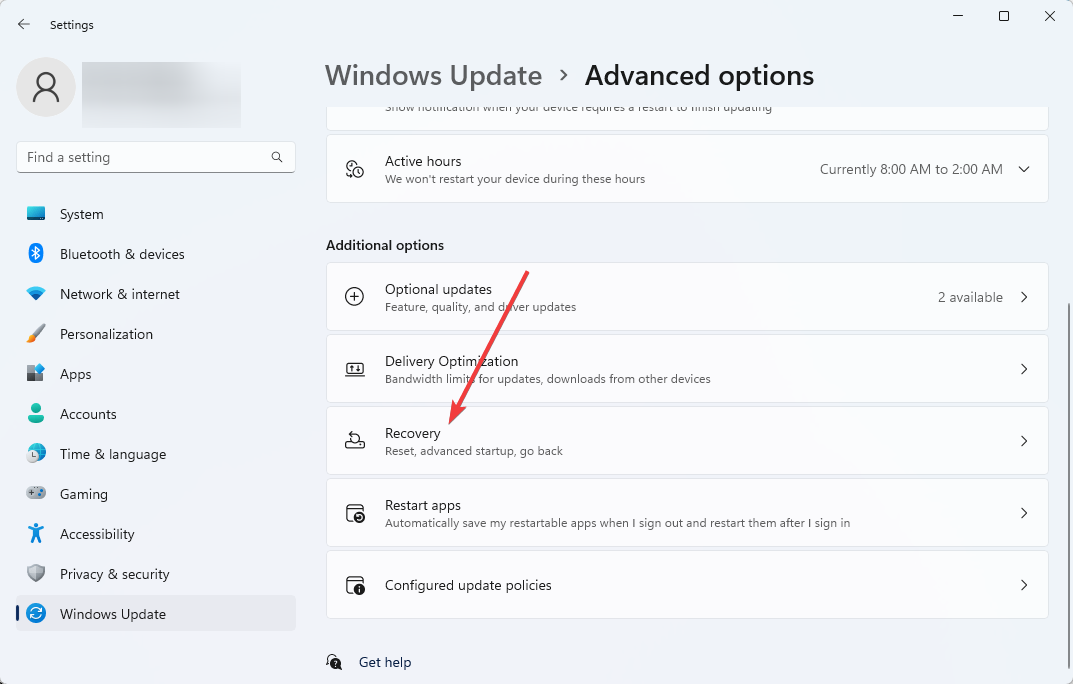Click the user profile avatar icon
The height and width of the screenshot is (684, 1073).
(x=46, y=87)
